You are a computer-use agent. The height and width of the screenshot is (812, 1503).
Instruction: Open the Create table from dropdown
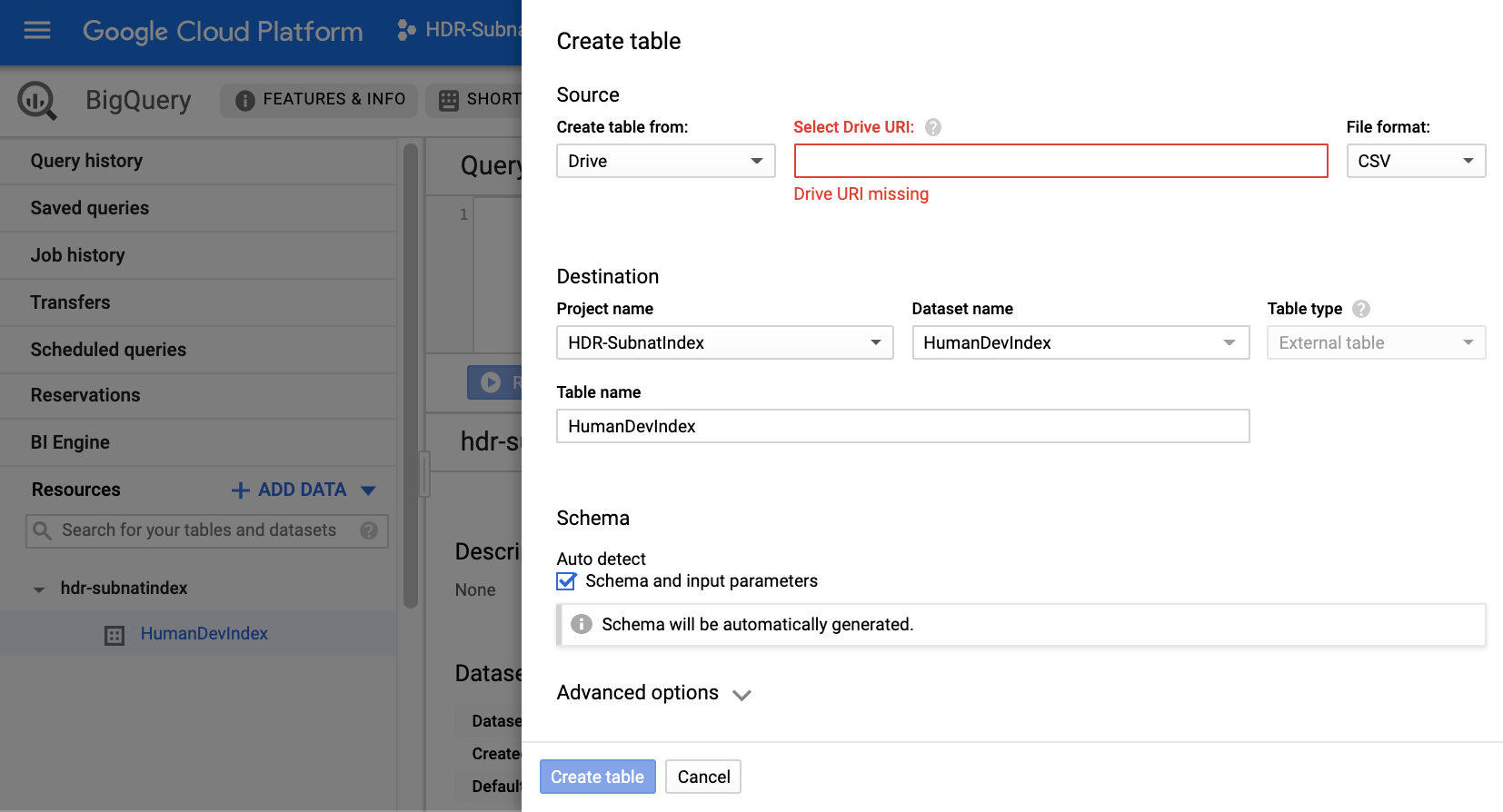(666, 161)
